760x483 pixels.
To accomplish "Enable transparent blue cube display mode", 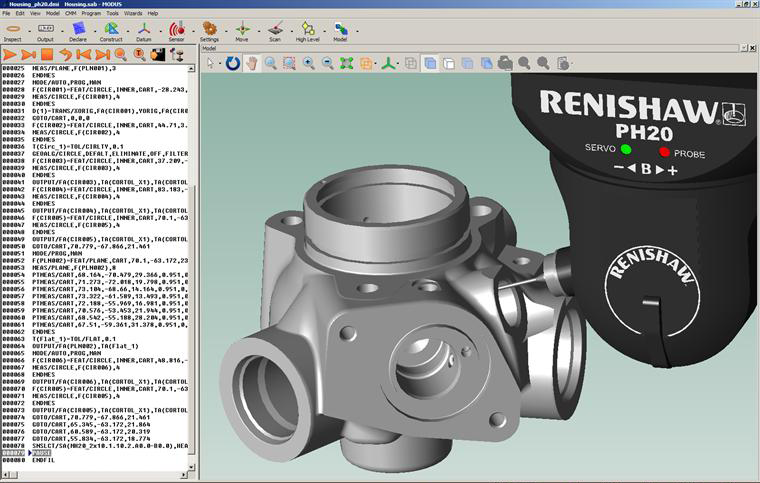I will 468,63.
